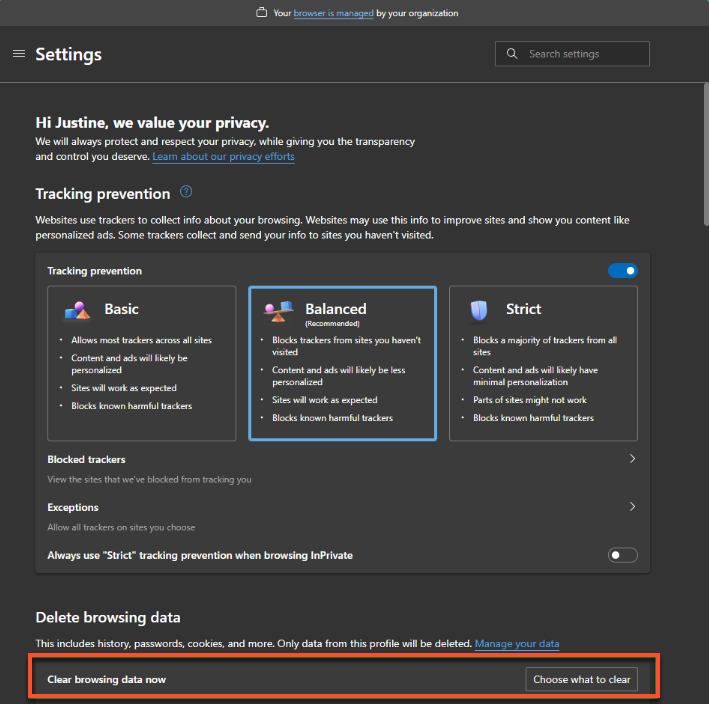
Task: Click 'Allows most trackers across all sites'
Action: click(x=142, y=340)
